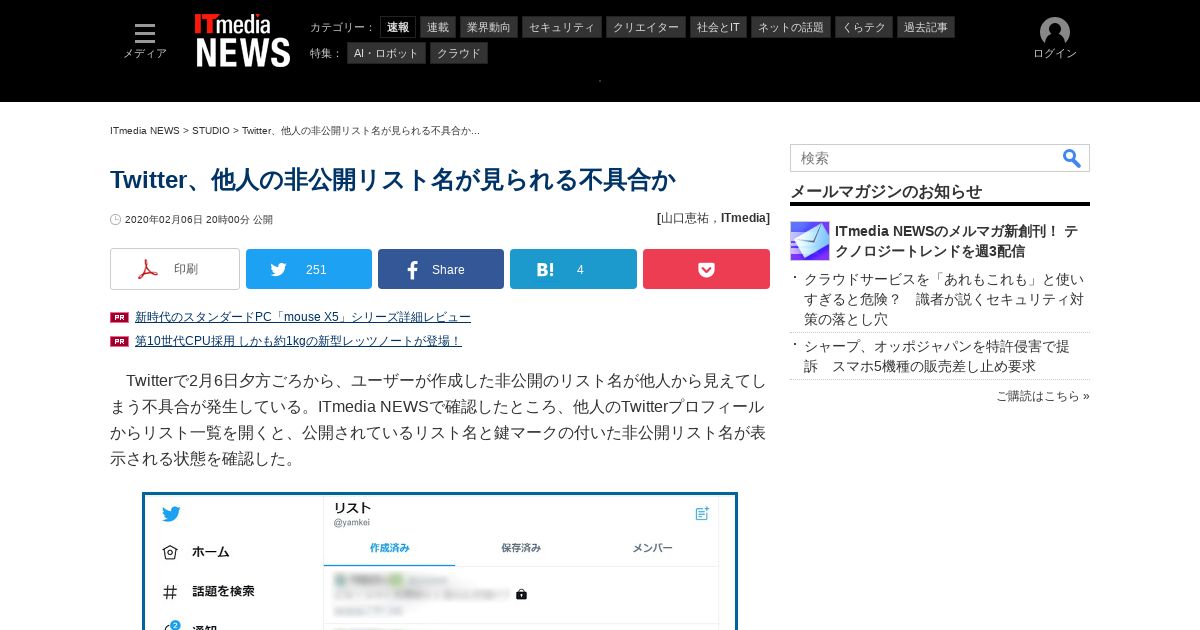Select 連載 category
Viewport: 1200px width, 630px height.
click(438, 27)
